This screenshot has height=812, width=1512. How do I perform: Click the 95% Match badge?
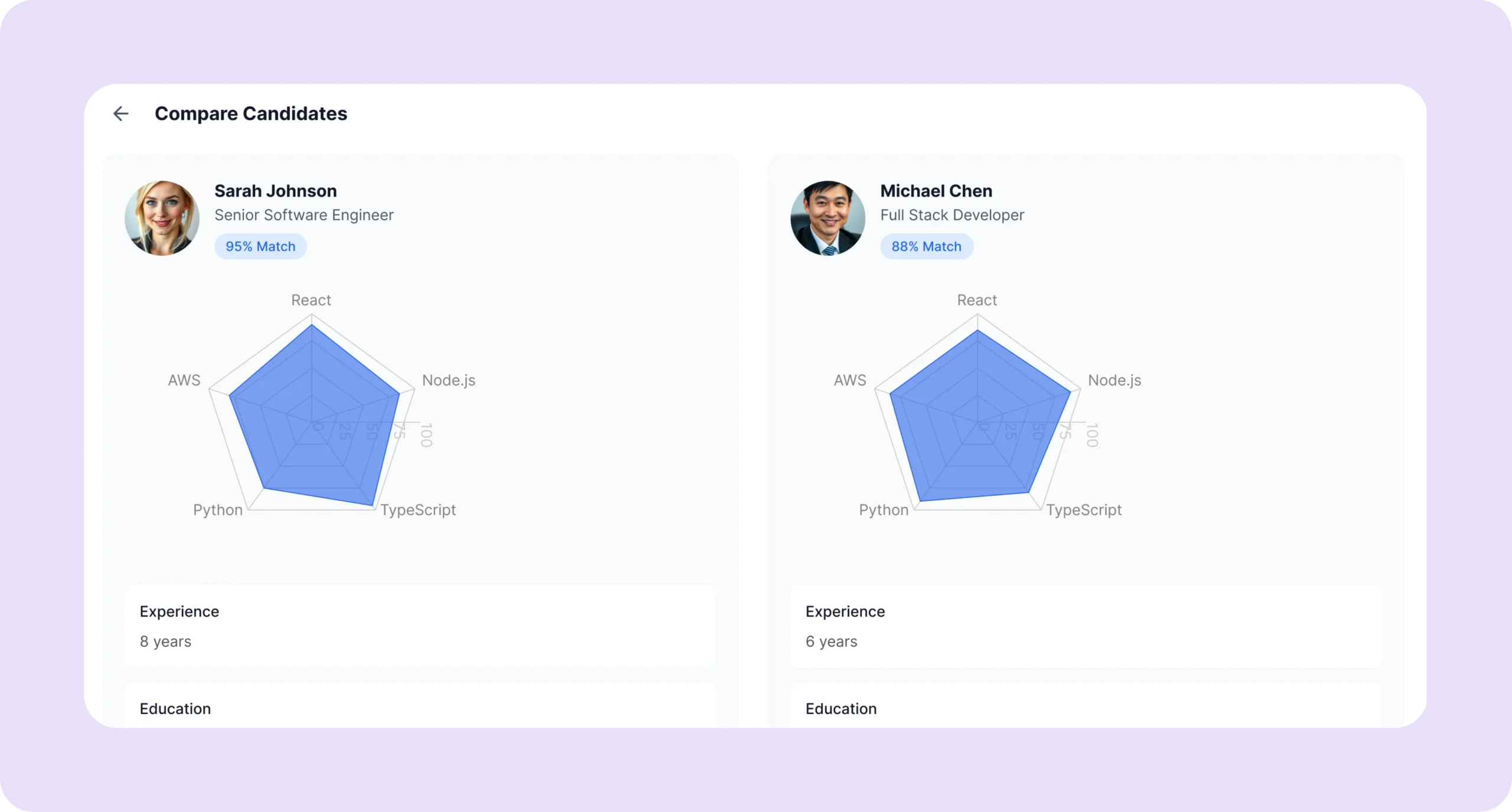260,246
